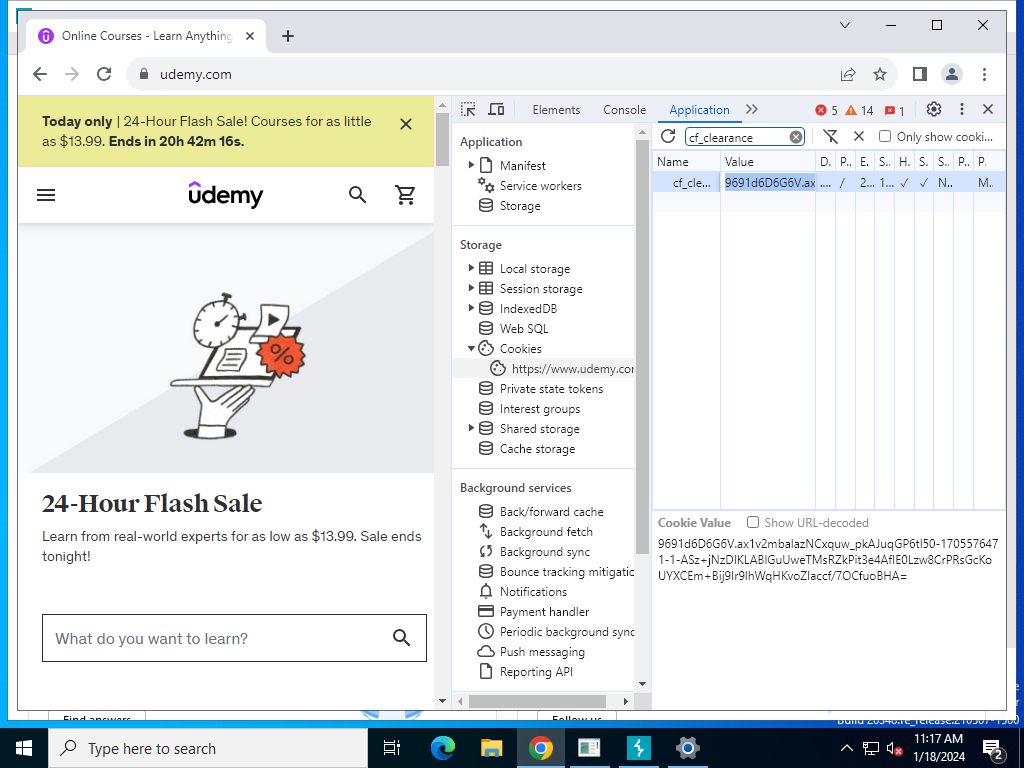Open DevTools customize three-dot menu
Viewport: 1024px width, 768px height.
961,110
